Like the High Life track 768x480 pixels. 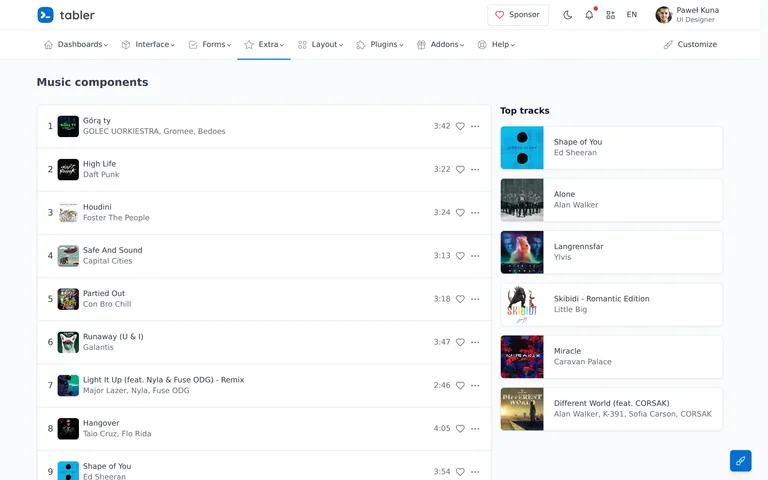460,169
